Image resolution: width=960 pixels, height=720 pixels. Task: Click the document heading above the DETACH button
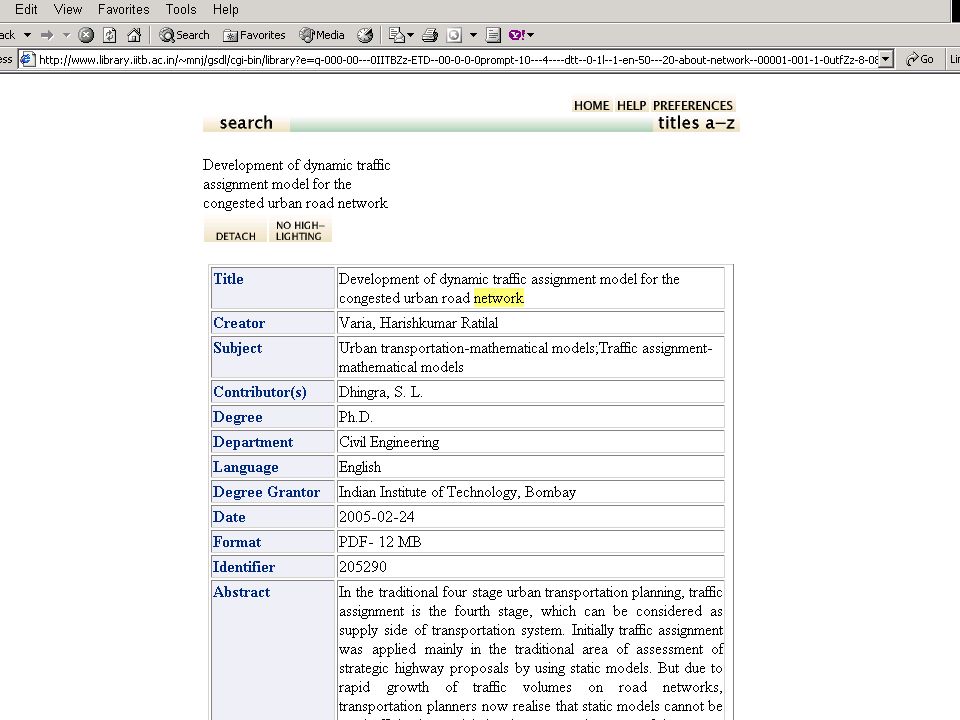point(296,184)
